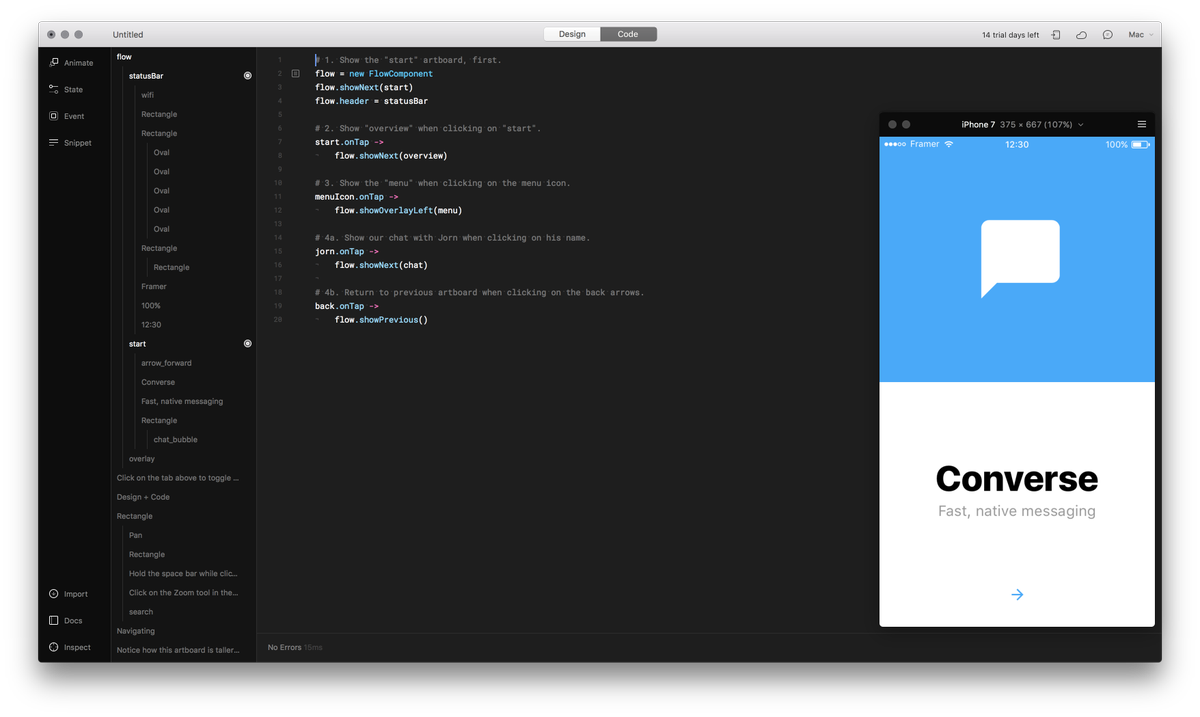
Task: Click the No Errors status text
Action: (x=284, y=648)
